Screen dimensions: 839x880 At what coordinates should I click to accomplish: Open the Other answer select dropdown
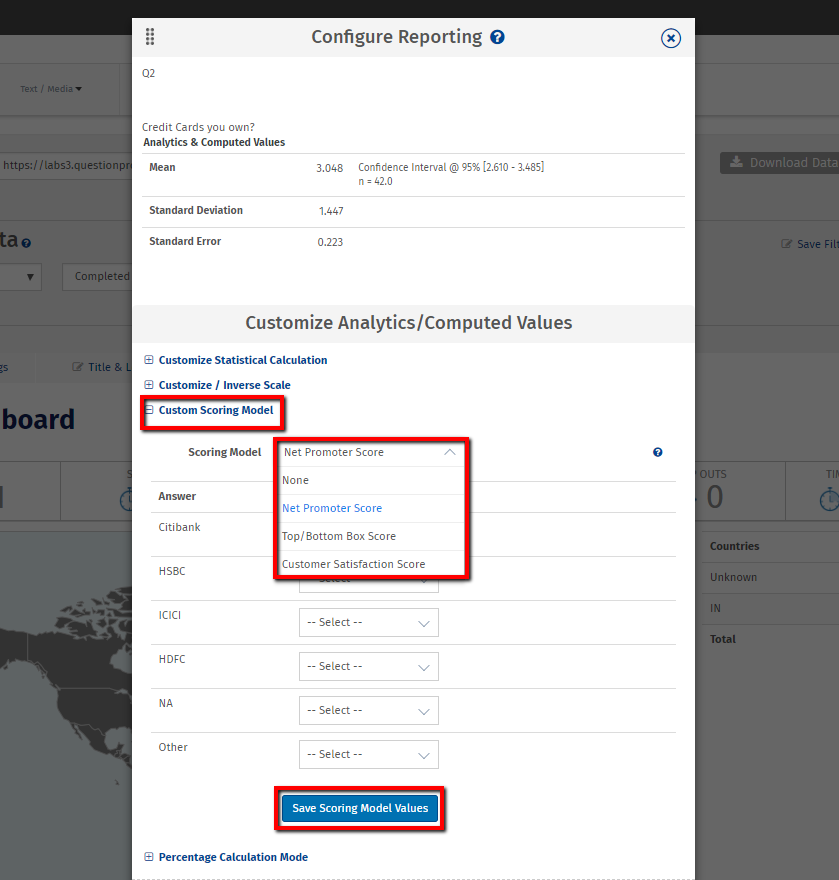coord(368,754)
